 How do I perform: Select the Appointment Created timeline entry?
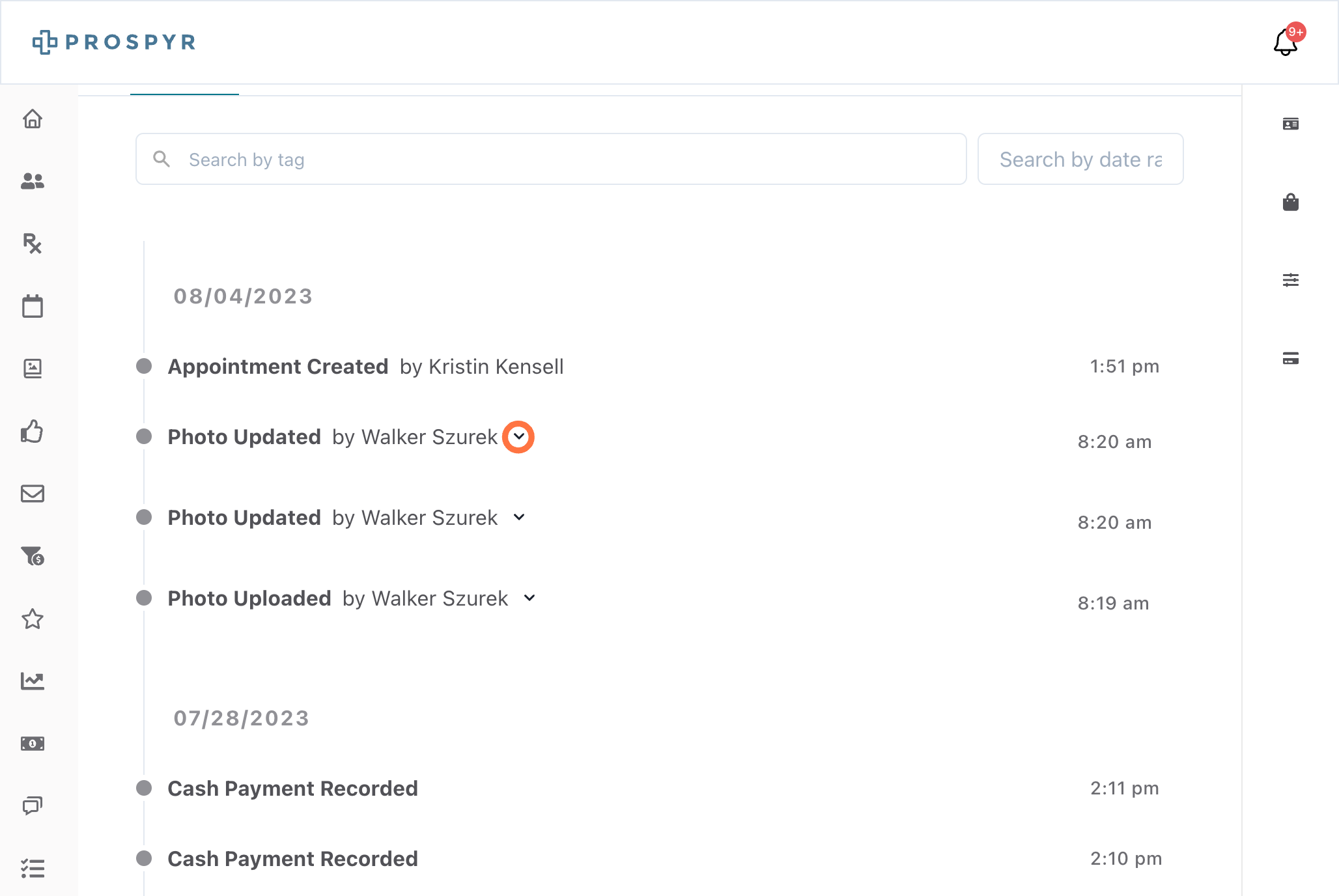649,367
